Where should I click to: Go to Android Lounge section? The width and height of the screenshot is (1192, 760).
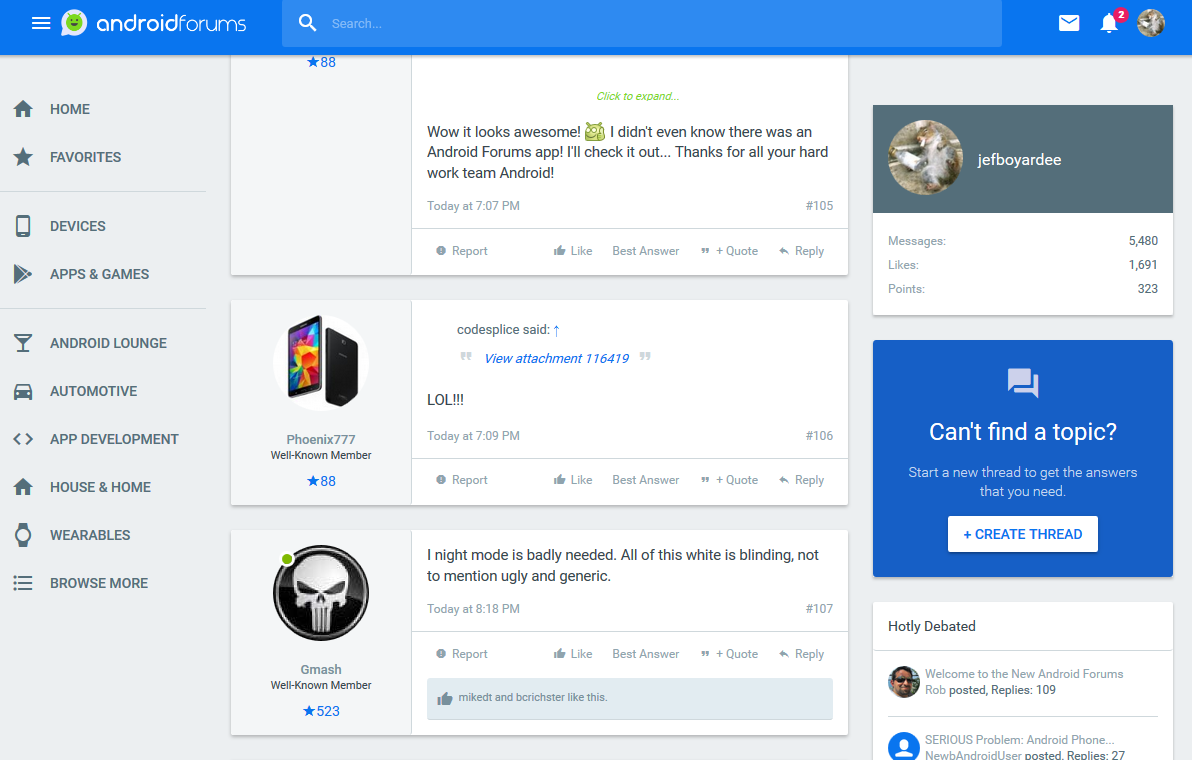pyautogui.click(x=108, y=343)
